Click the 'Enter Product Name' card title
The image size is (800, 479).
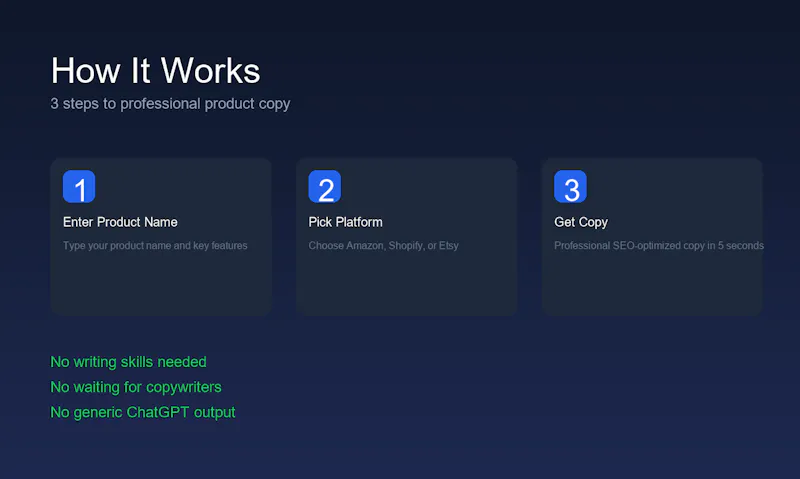pyautogui.click(x=120, y=222)
